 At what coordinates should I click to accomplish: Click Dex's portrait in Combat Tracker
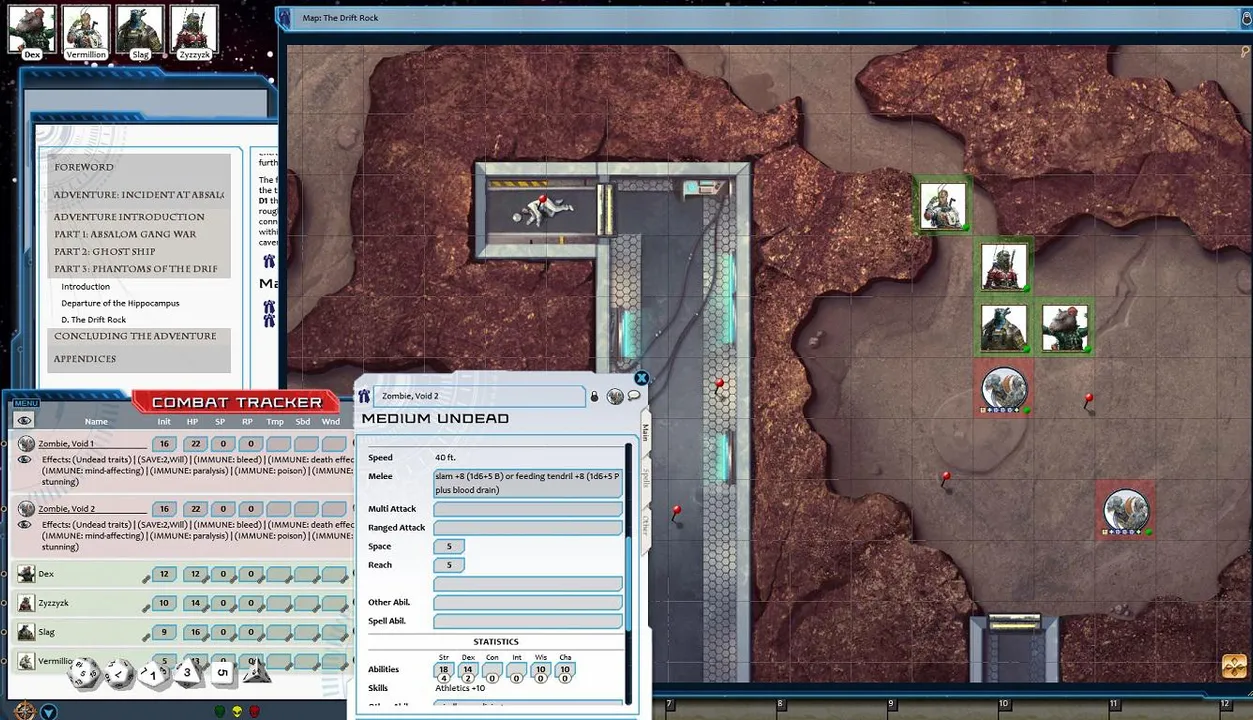tap(27, 574)
